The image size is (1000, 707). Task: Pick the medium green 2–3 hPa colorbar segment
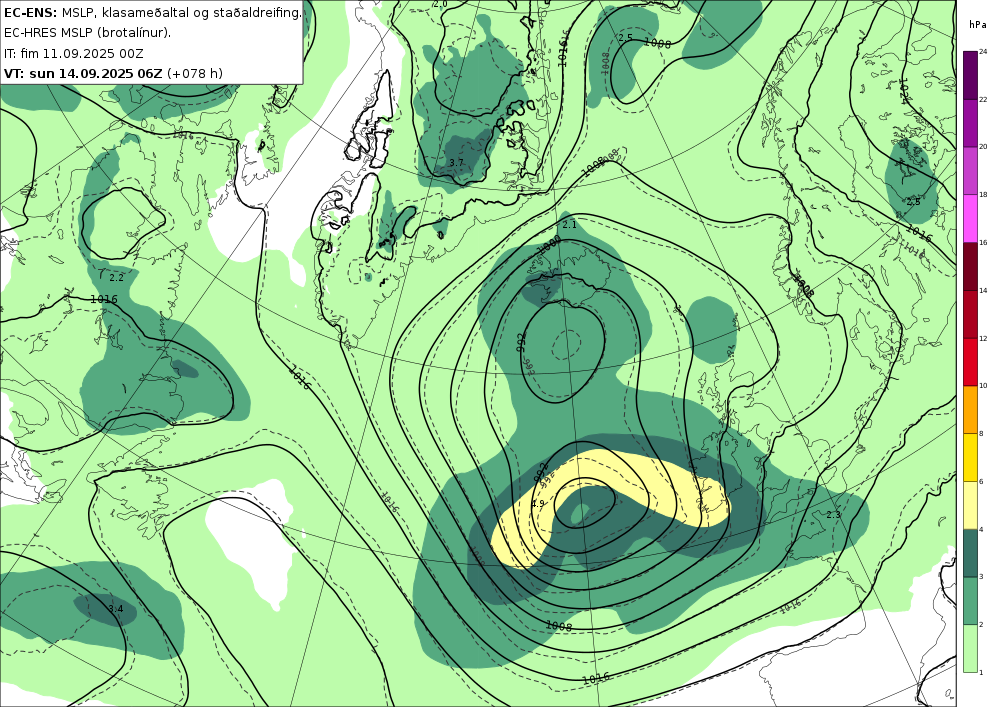tap(970, 600)
